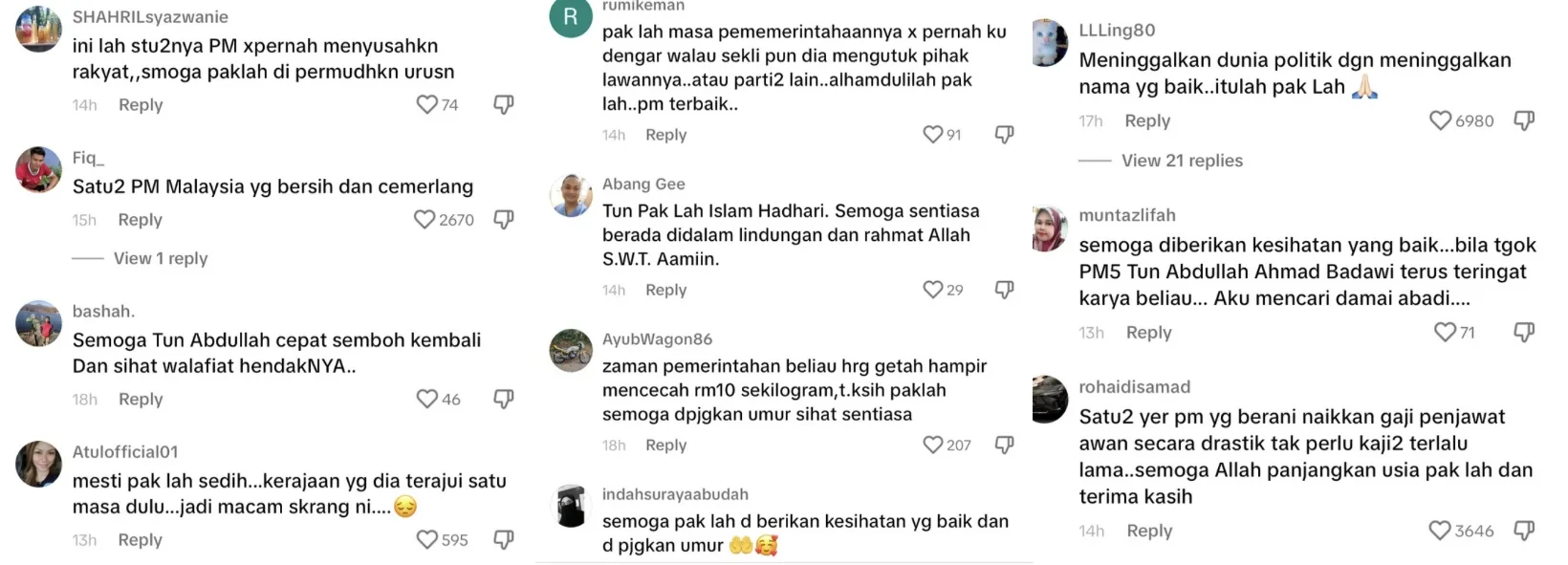Visit rohaidisamad's username profile
Viewport: 1568px width, 565px height.
1134,386
